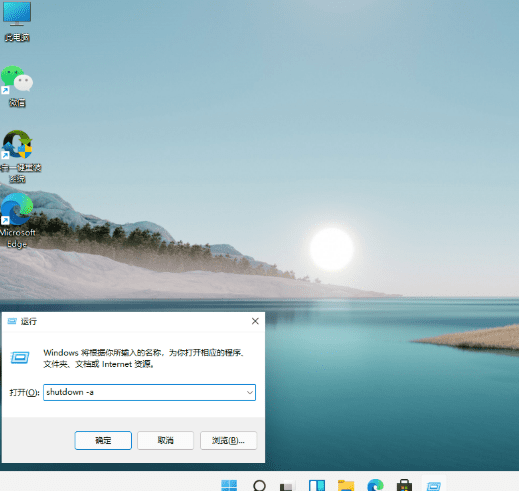Image resolution: width=519 pixels, height=491 pixels.
Task: Launch File Explorer from taskbar
Action: (x=346, y=485)
